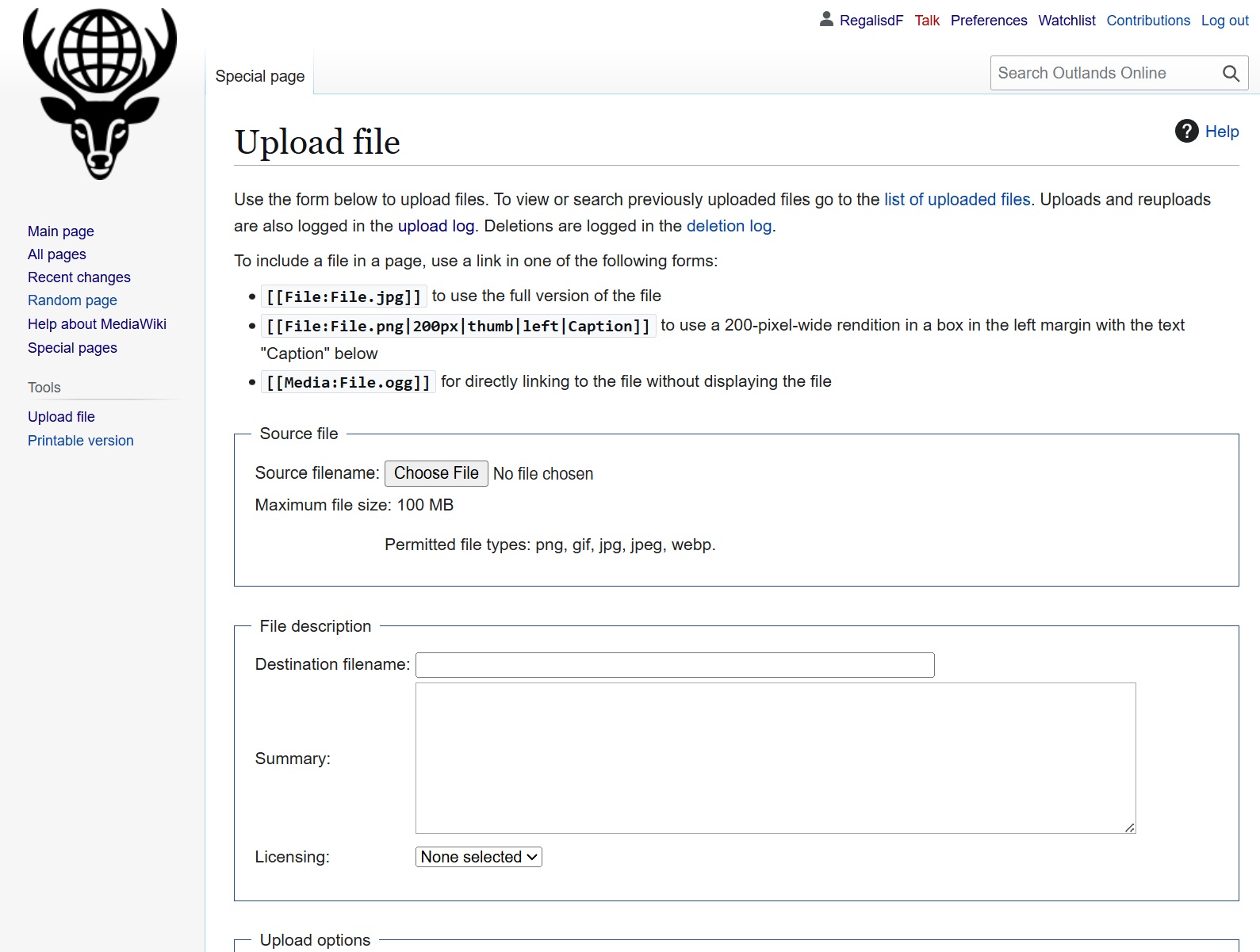This screenshot has height=952, width=1260.
Task: Click inside the Summary text area
Action: coord(776,758)
